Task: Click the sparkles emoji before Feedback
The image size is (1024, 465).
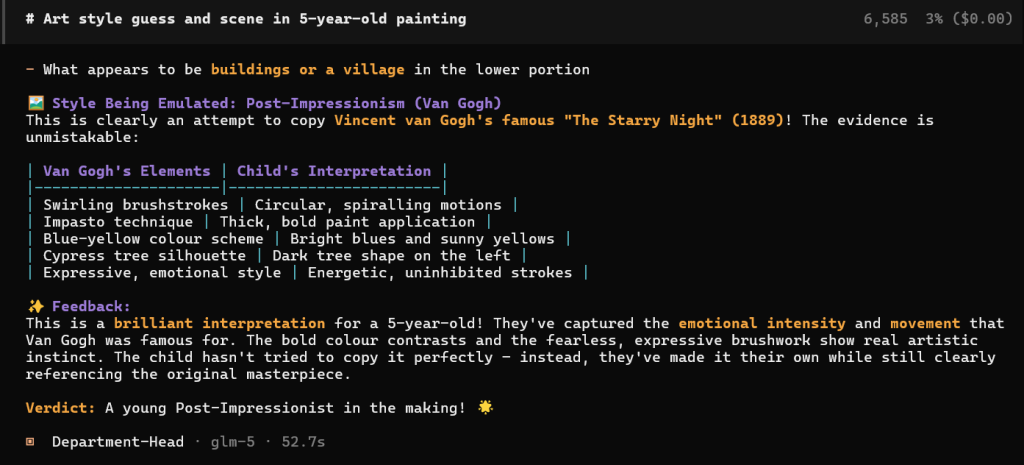Action: pos(35,307)
